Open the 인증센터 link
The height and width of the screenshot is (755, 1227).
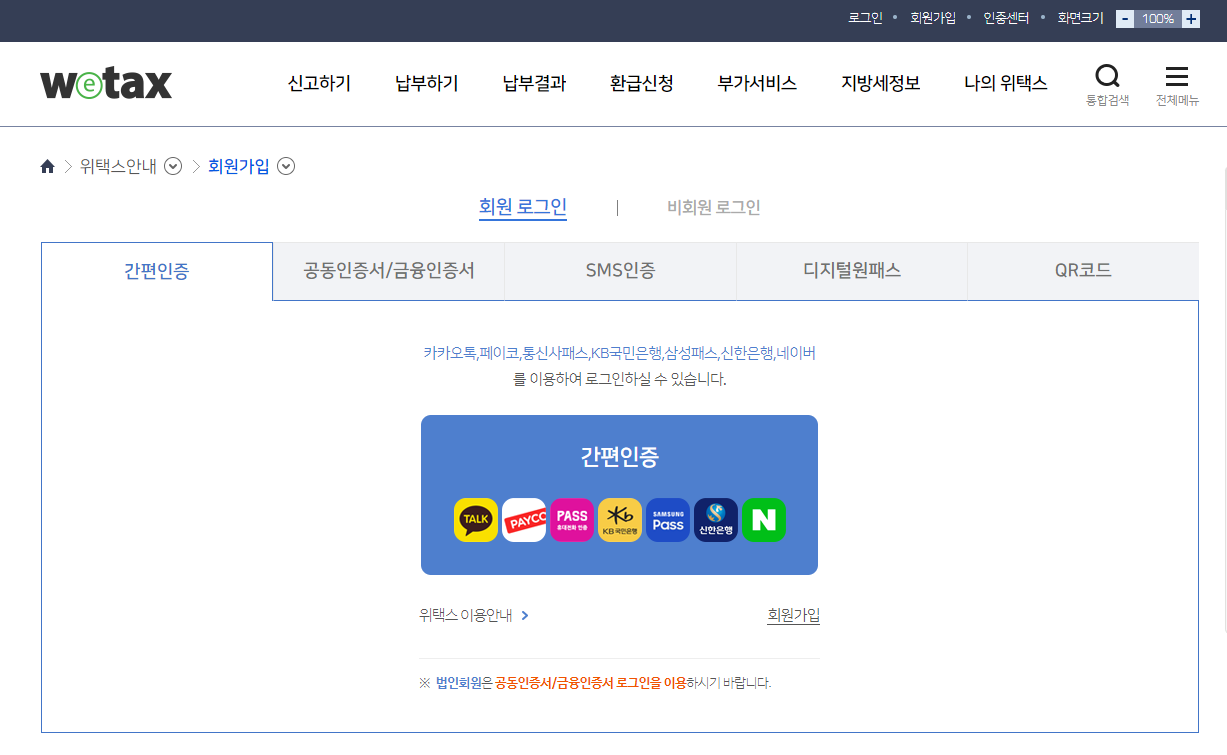click(1006, 18)
